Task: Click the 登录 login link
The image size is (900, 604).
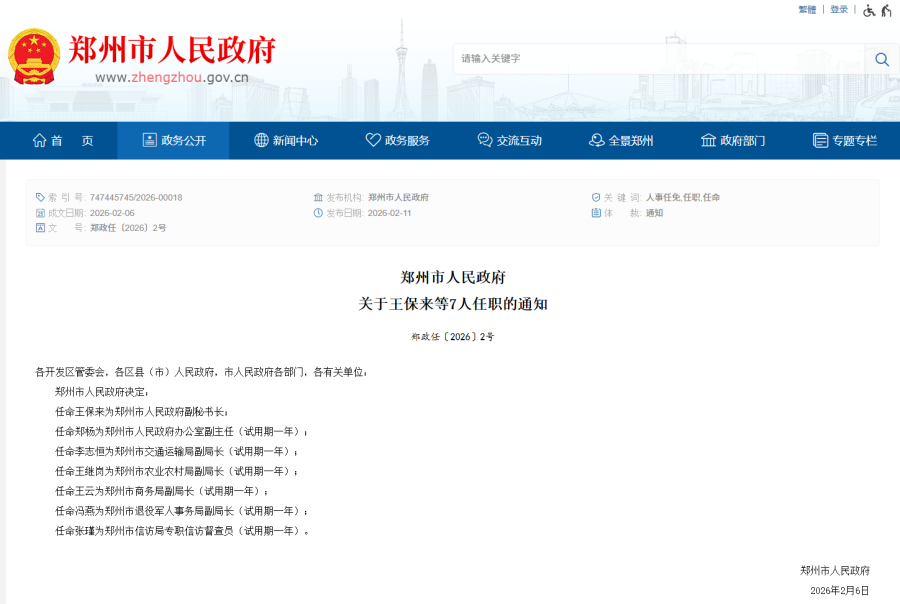Action: (839, 10)
